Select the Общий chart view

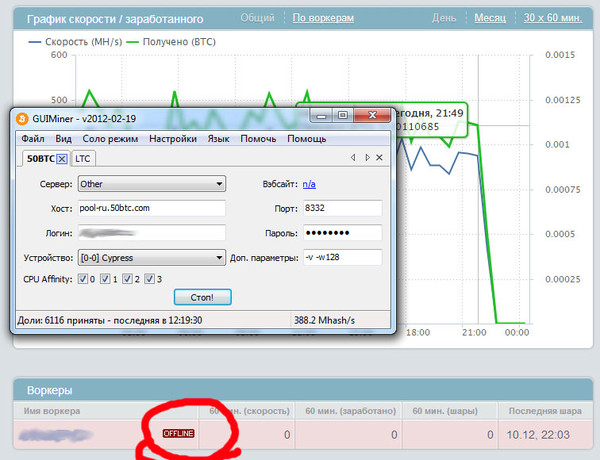click(x=257, y=18)
